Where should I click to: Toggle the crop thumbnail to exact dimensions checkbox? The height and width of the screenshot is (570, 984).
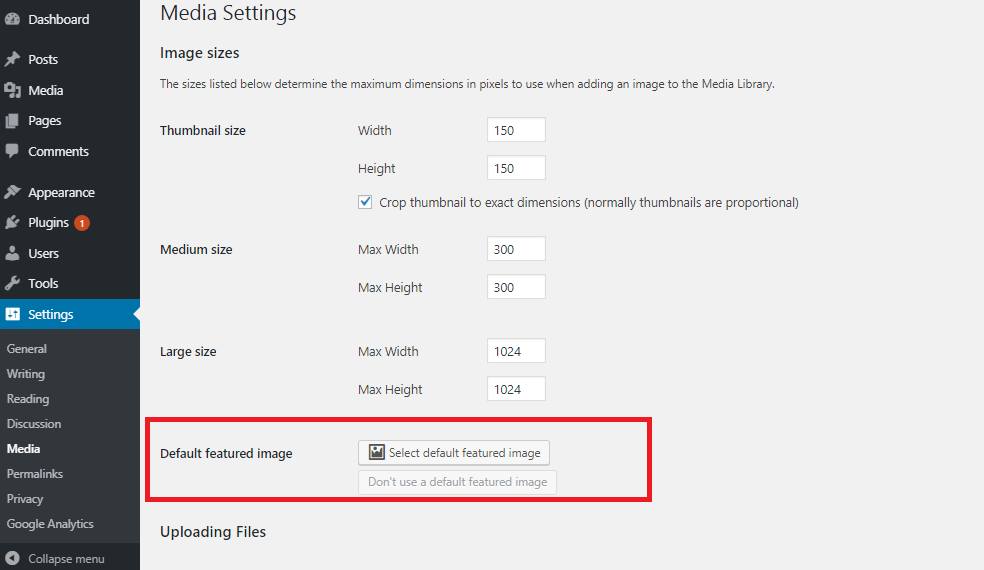tap(365, 202)
